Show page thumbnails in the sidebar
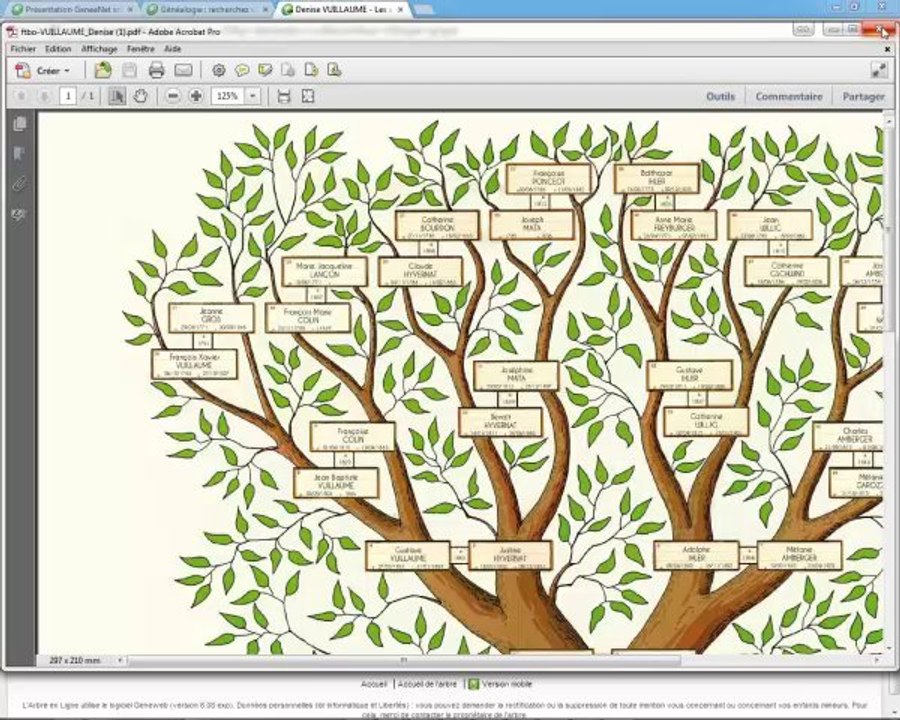This screenshot has height=720, width=900. (20, 123)
